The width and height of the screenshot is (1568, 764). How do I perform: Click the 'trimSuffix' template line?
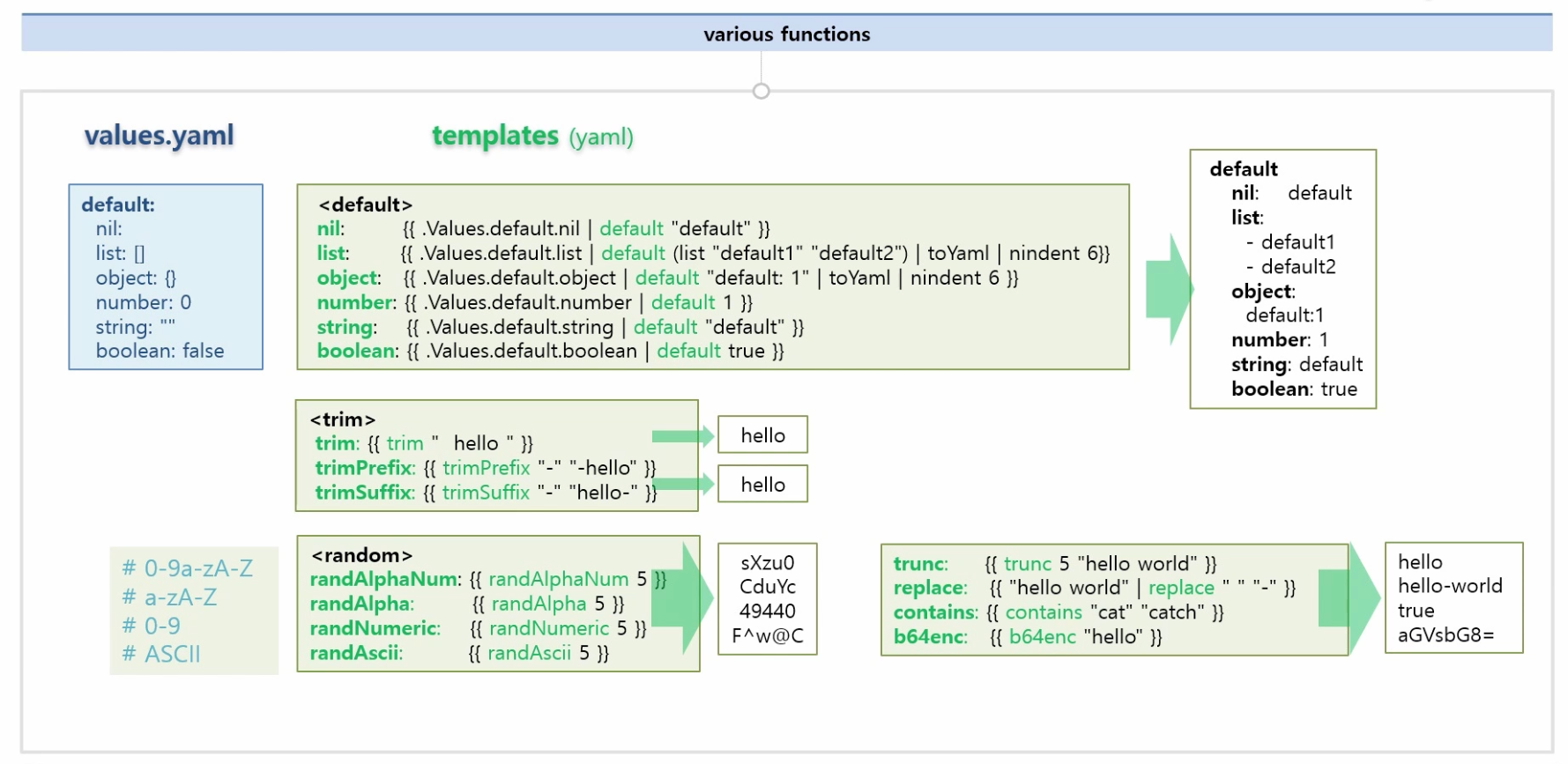486,493
